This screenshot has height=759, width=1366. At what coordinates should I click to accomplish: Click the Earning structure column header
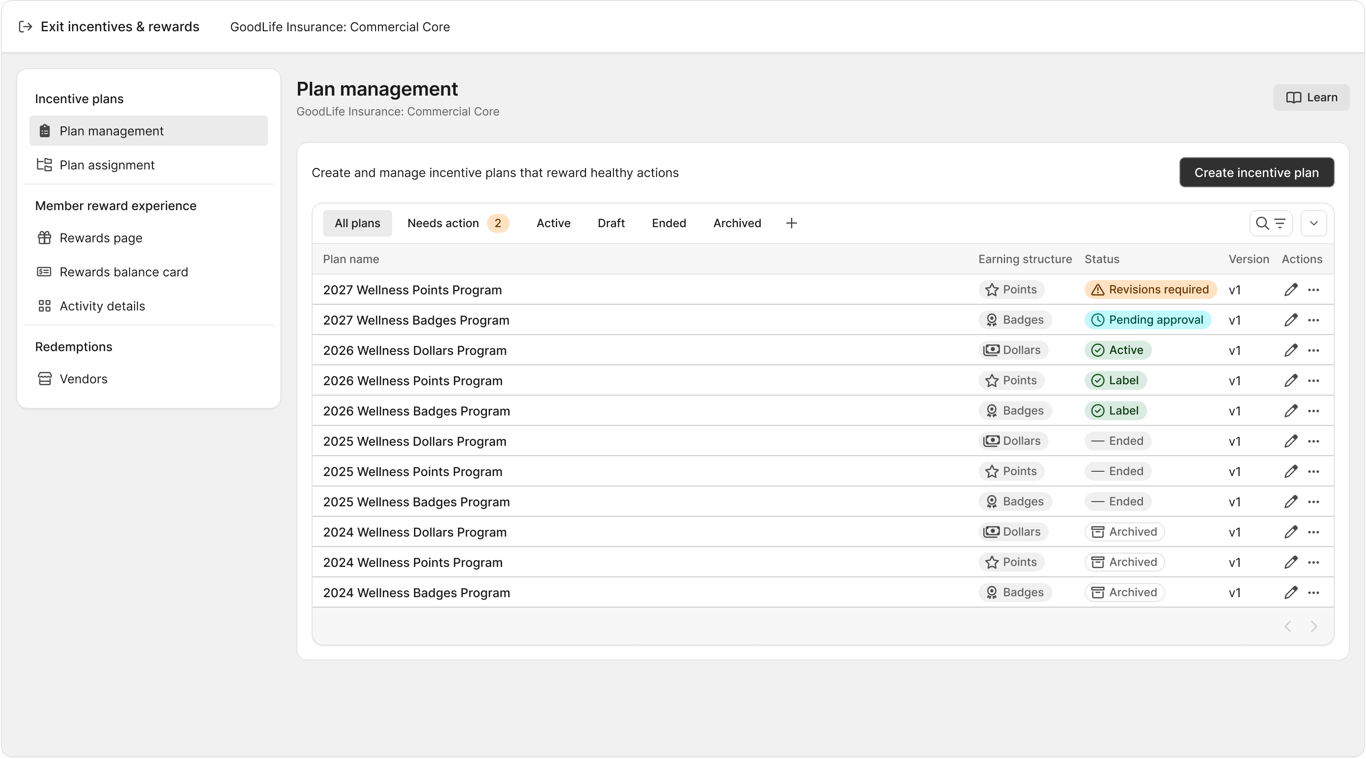click(x=1025, y=259)
